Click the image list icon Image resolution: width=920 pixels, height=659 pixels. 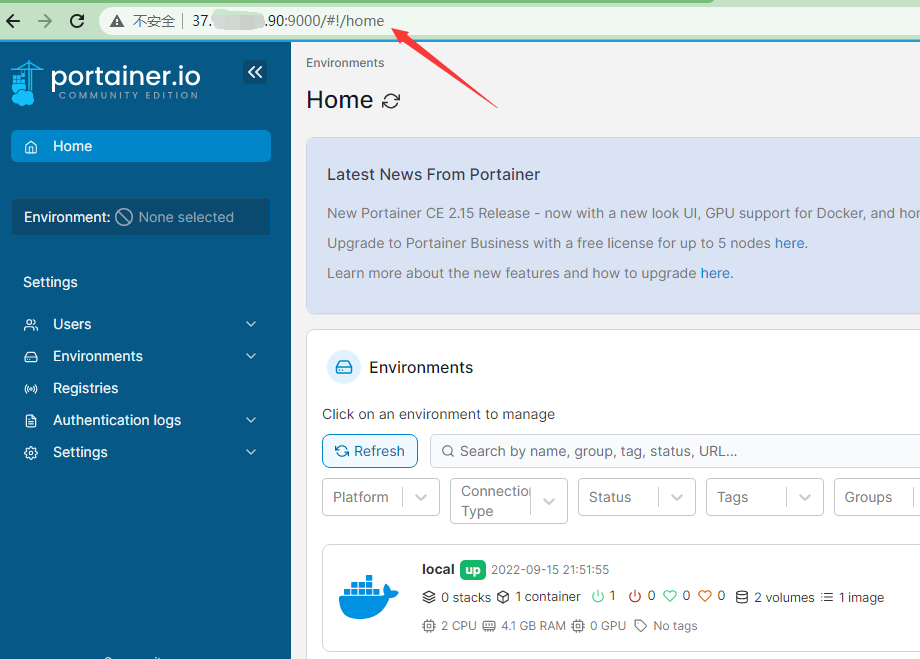tap(827, 597)
